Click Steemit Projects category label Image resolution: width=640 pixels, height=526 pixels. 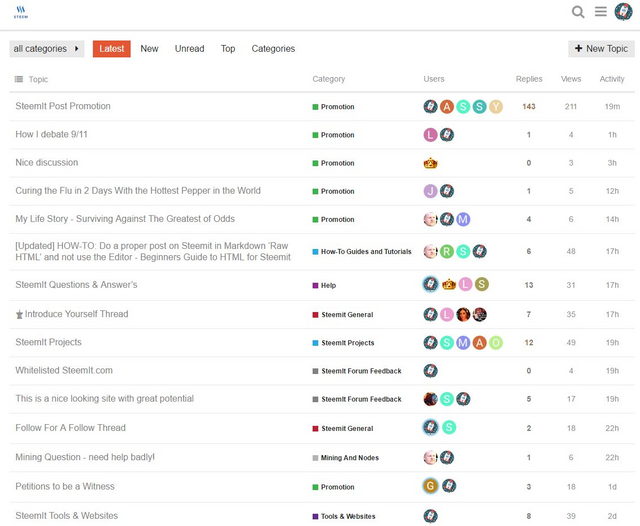click(343, 343)
